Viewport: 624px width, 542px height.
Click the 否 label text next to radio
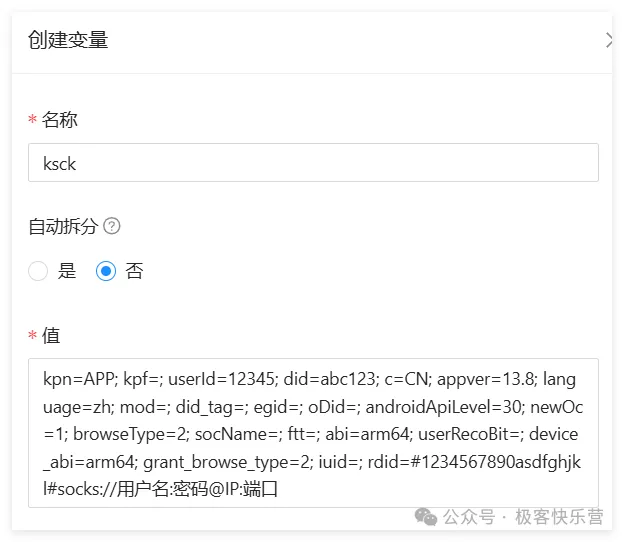pos(134,271)
